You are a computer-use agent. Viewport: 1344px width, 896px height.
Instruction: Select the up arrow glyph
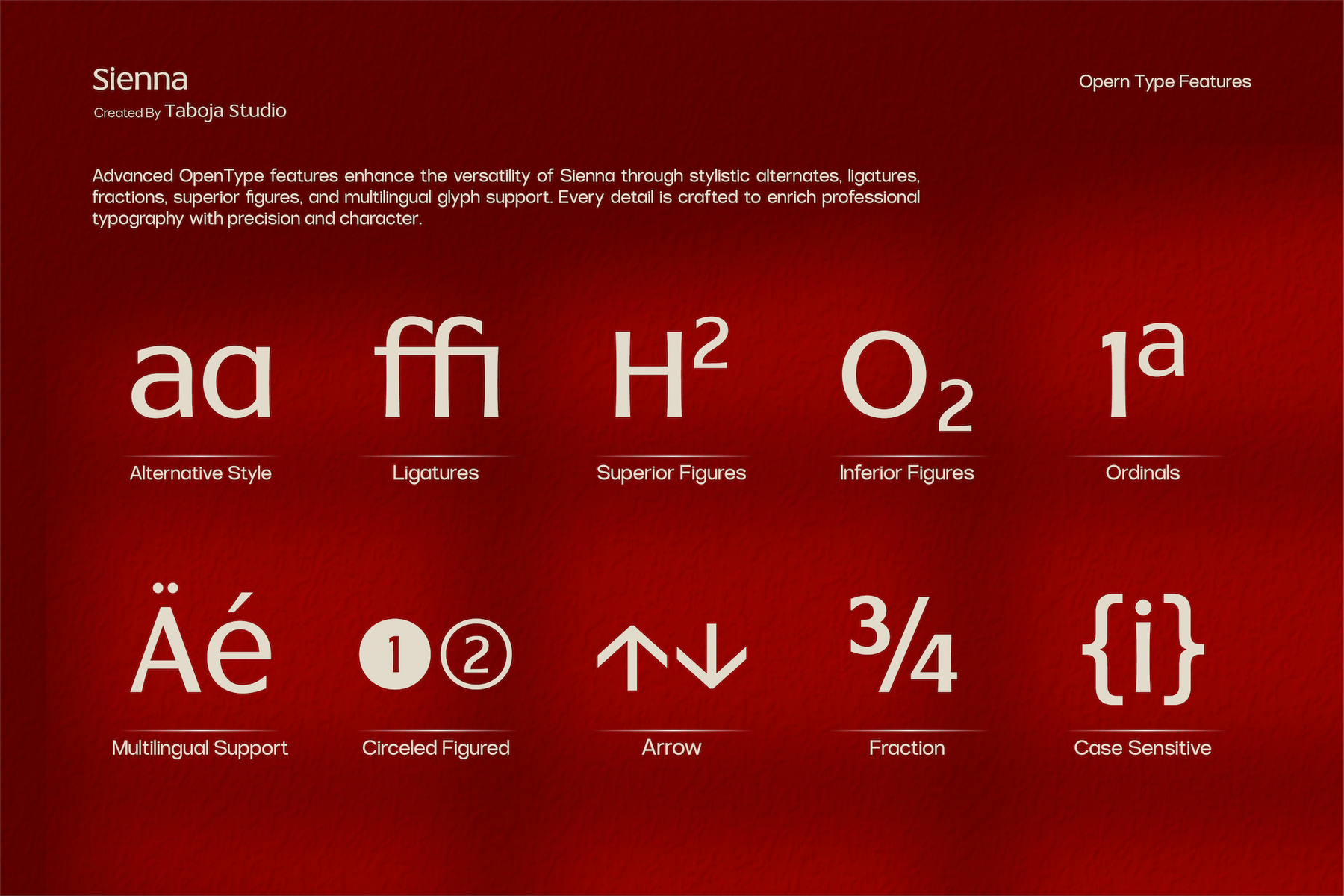[x=632, y=657]
